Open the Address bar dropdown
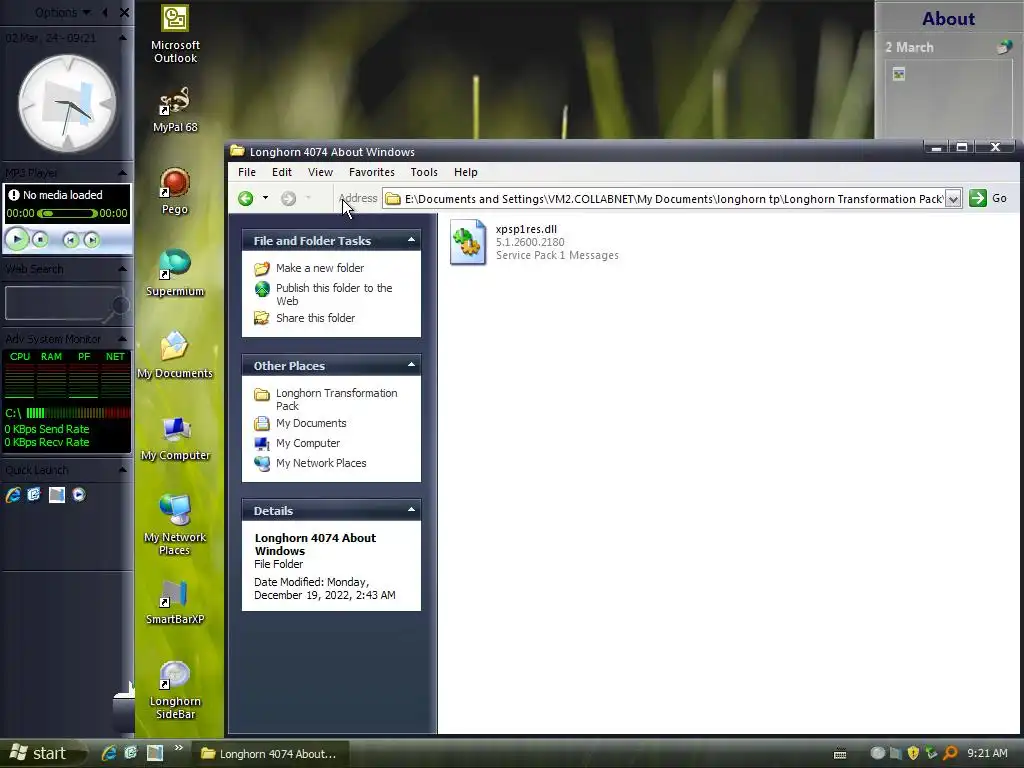Image resolution: width=1024 pixels, height=768 pixels. 953,199
